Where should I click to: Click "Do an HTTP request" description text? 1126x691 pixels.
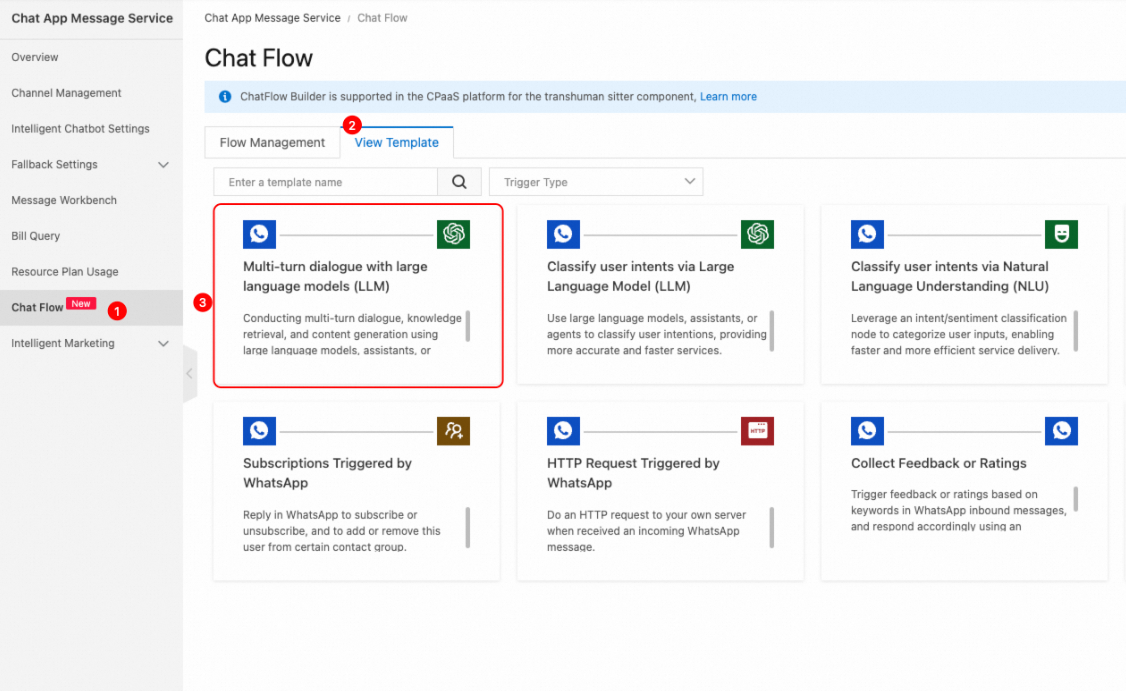click(646, 531)
